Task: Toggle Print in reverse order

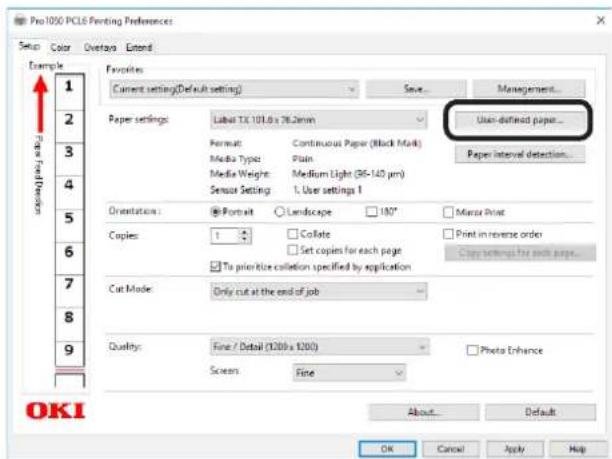Action: coord(448,234)
